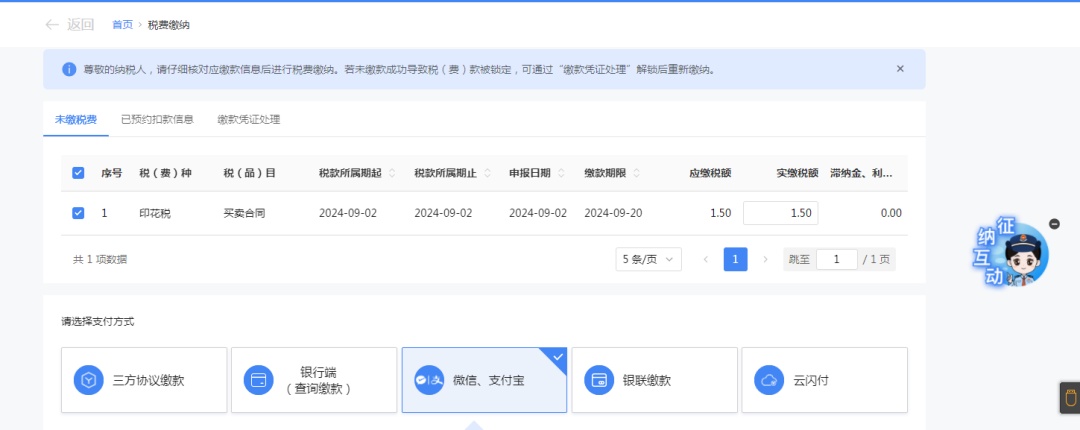Viewport: 1080px width, 430px height.
Task: Select the 银联缴款 payment icon
Action: (x=599, y=380)
